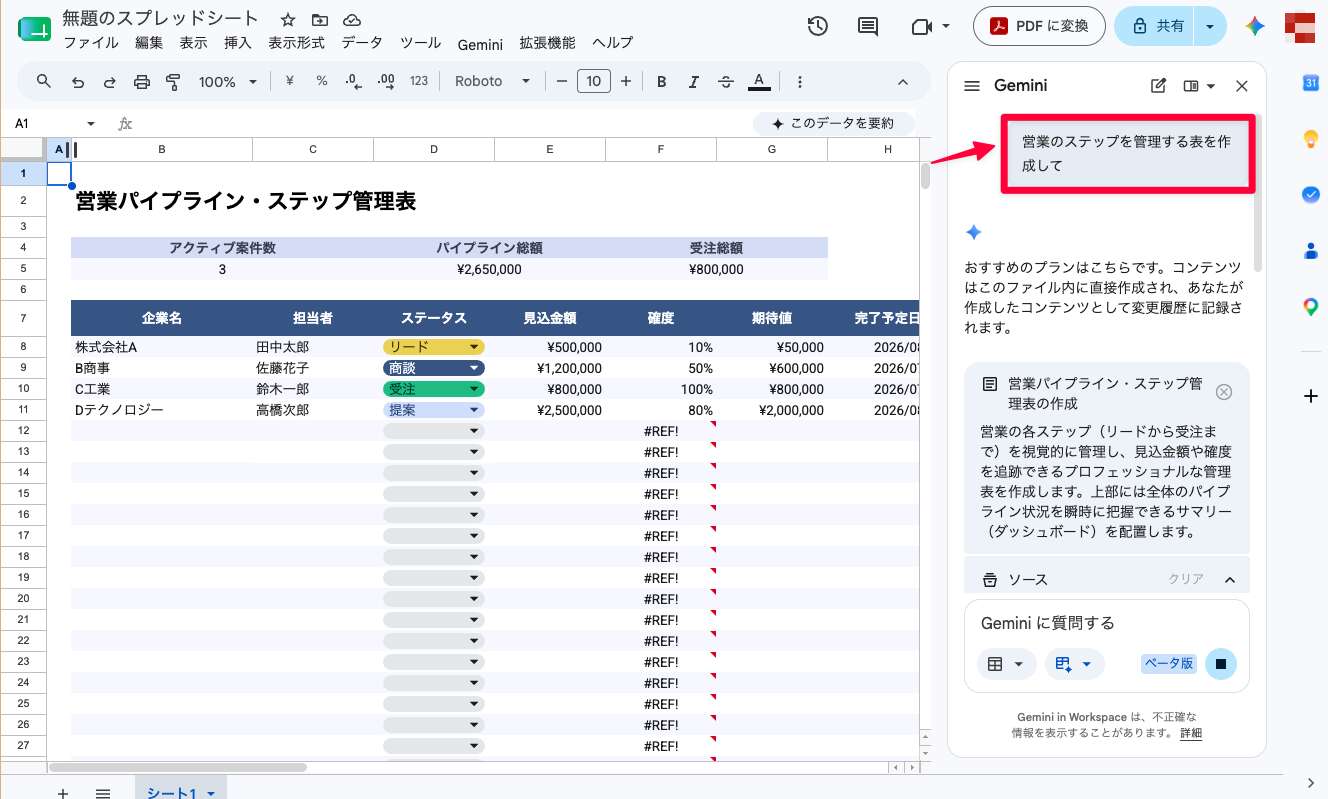
Task: Close the Gemini side panel
Action: [x=1242, y=86]
